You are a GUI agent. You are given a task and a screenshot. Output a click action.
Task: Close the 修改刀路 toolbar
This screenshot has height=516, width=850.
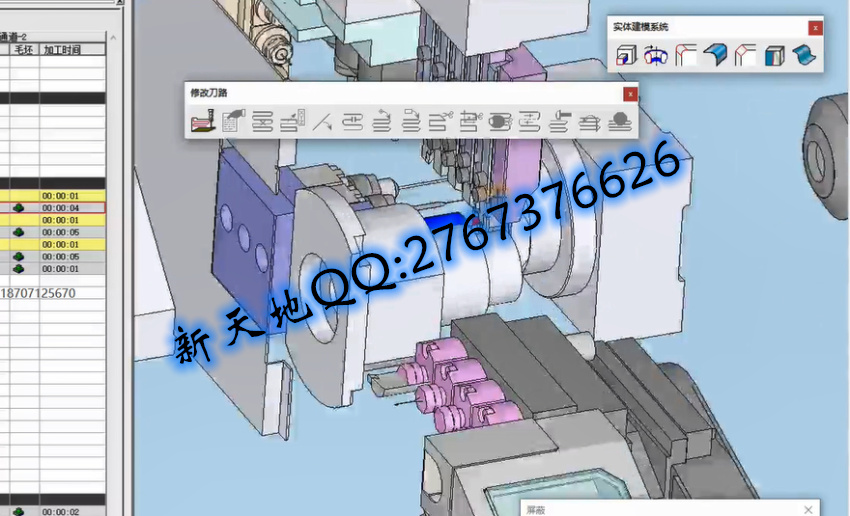[629, 94]
